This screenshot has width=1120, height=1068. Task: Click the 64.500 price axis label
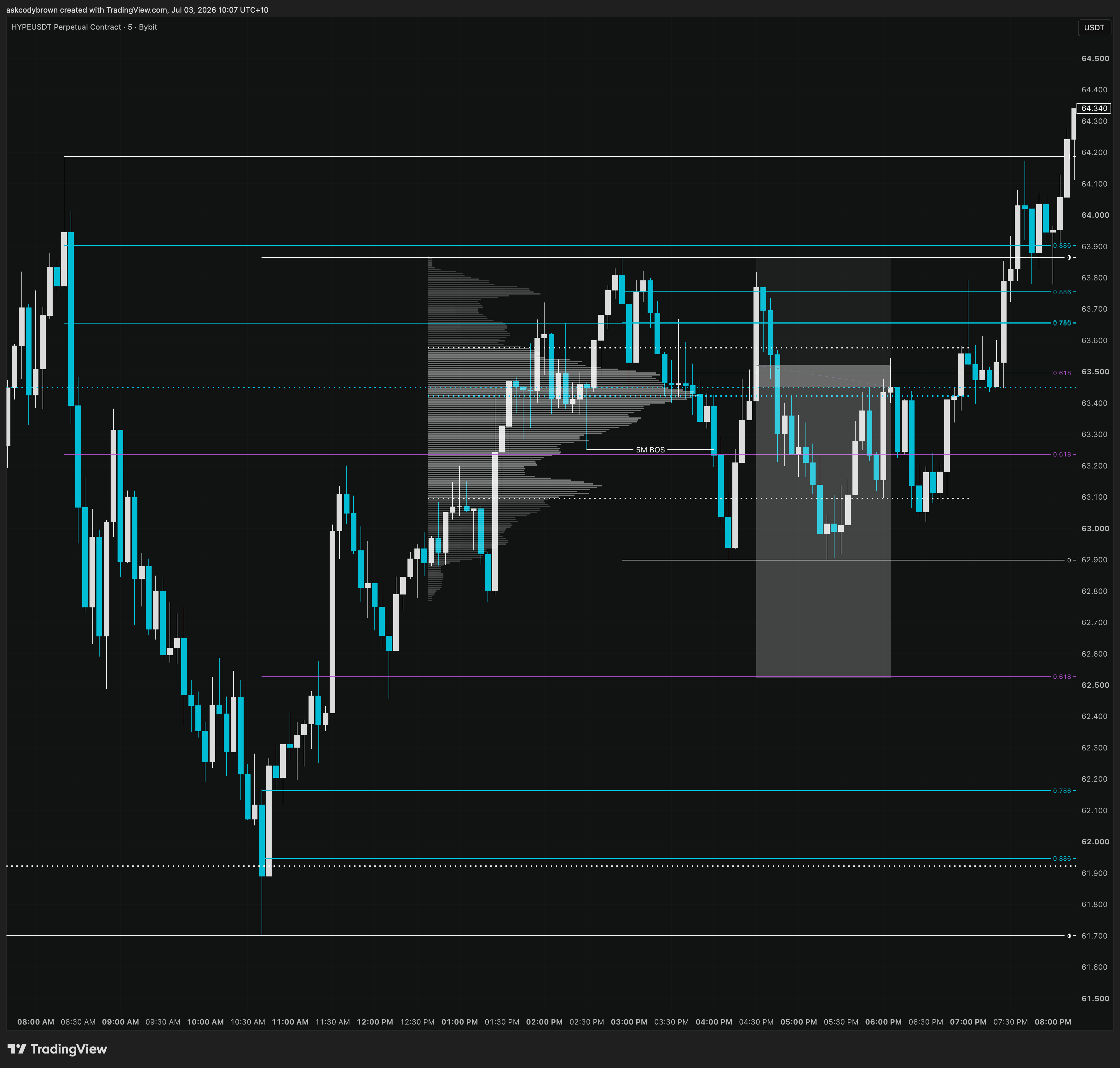[x=1095, y=59]
